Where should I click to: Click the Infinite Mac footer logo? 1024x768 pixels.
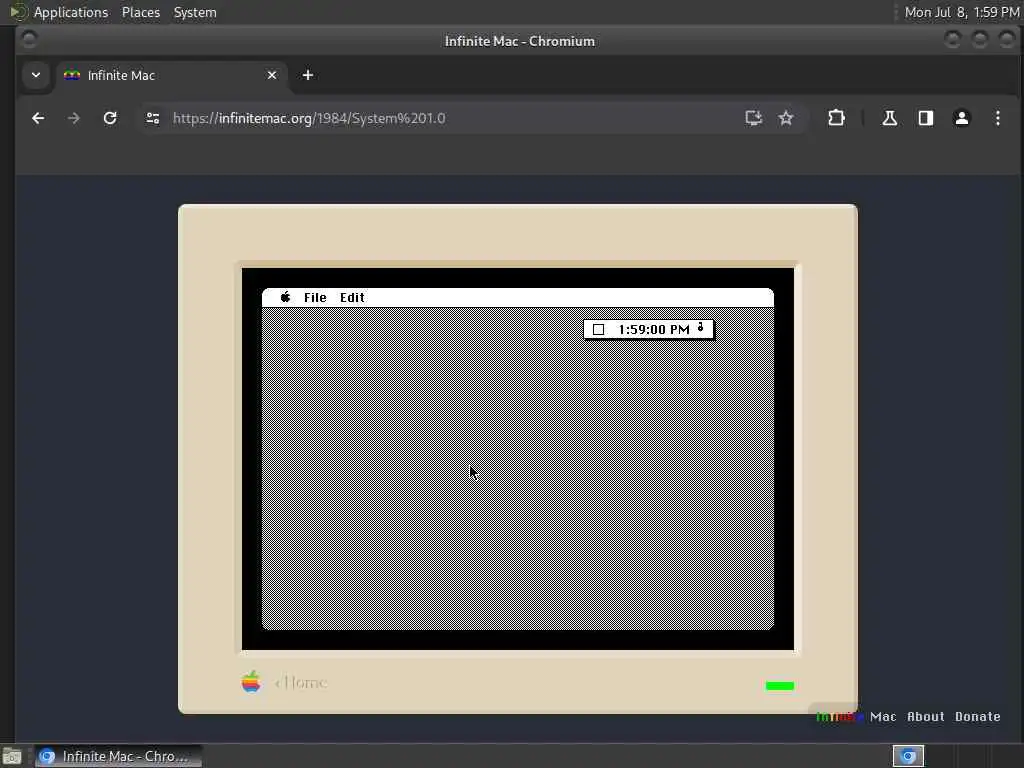pos(856,716)
